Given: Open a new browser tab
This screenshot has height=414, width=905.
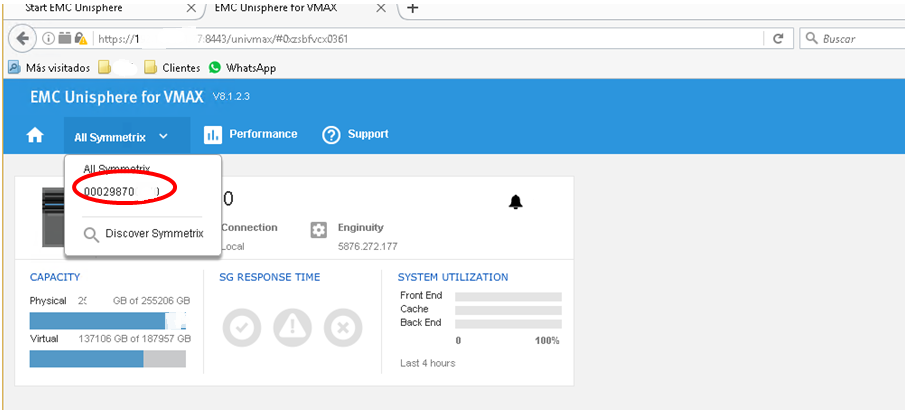Looking at the screenshot, I should click(x=412, y=8).
